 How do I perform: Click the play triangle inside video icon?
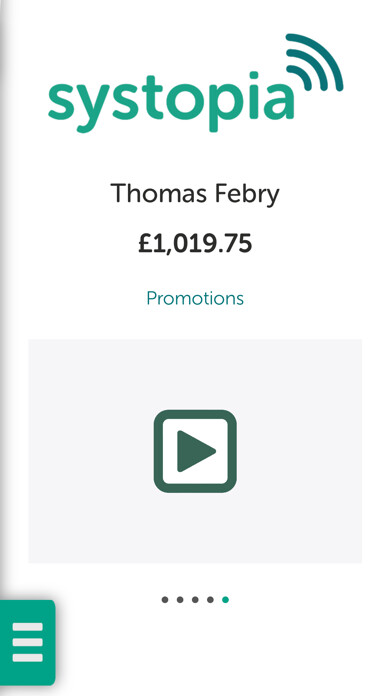196,451
